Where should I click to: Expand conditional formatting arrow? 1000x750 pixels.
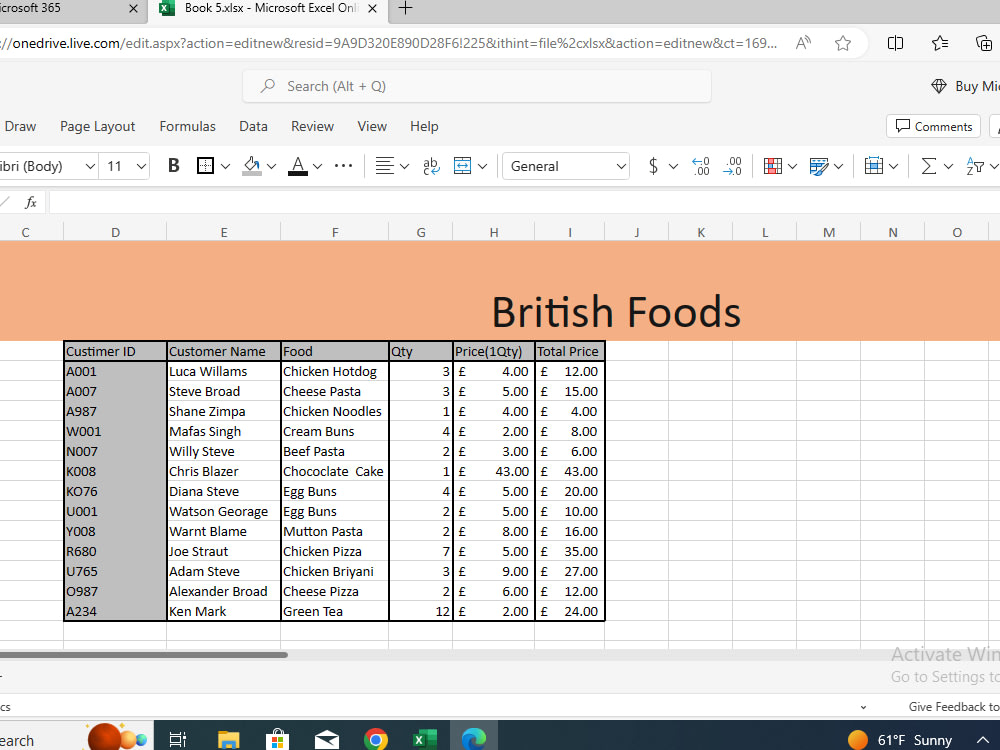792,166
